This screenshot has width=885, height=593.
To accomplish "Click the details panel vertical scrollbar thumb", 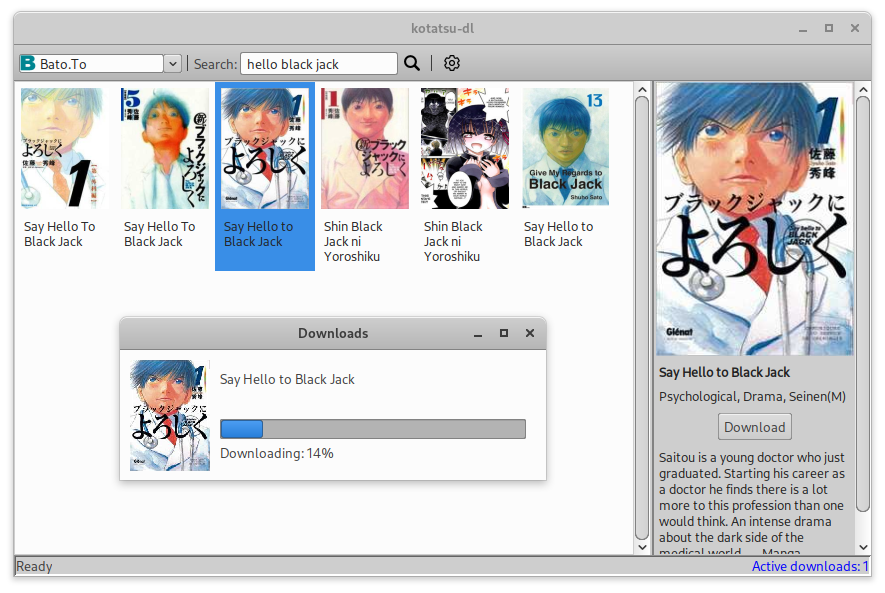I will 863,304.
